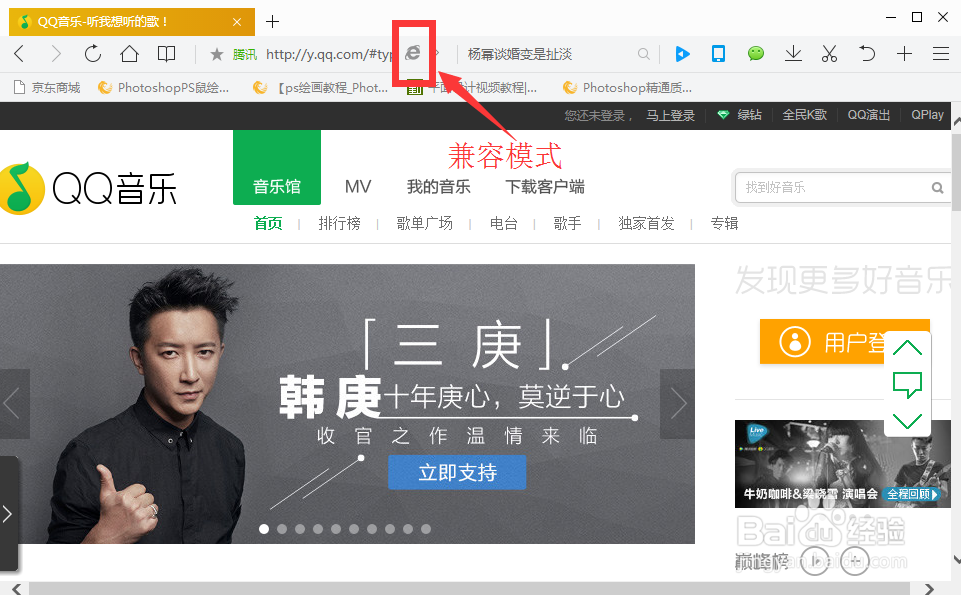
Task: Click the 立即支持 button
Action: click(457, 474)
